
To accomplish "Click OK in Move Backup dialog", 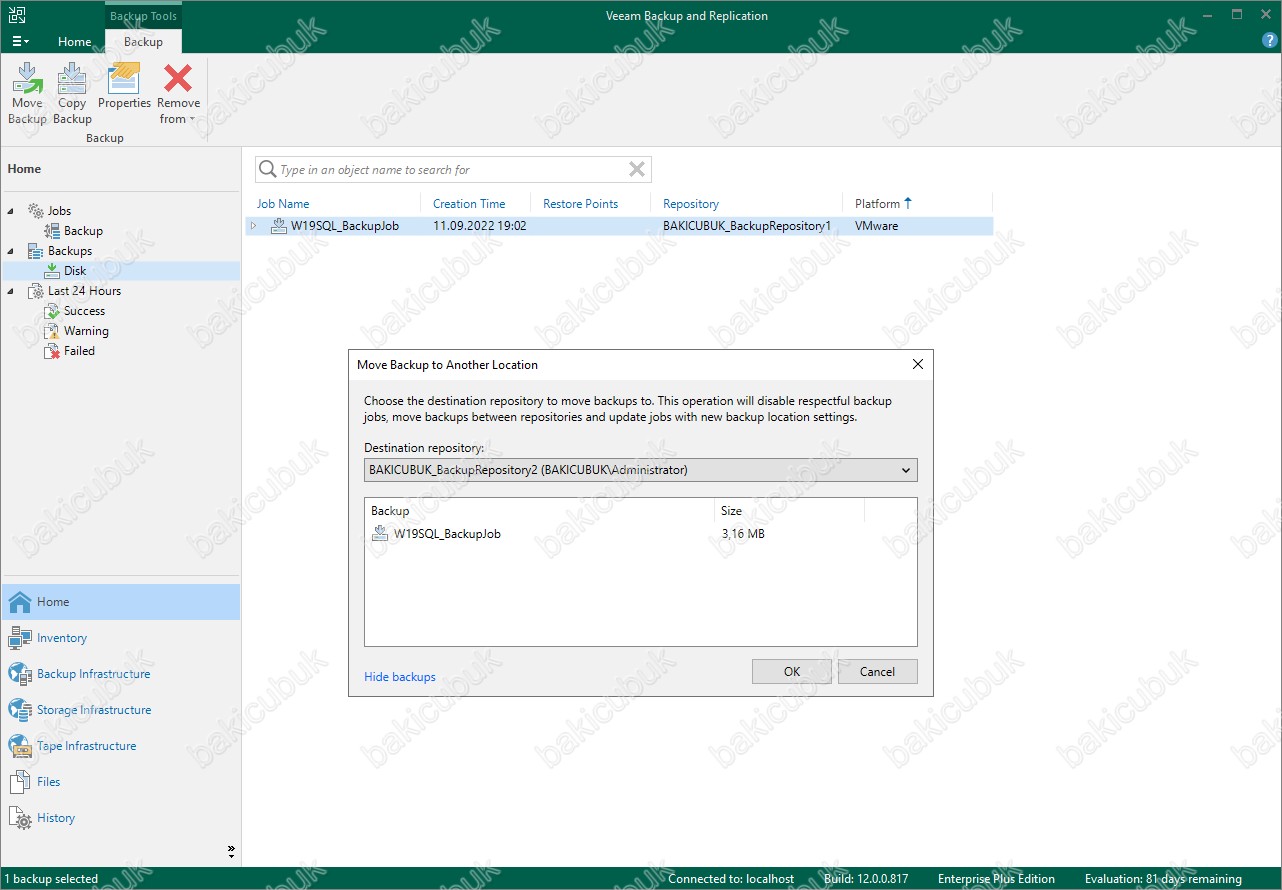I will 792,672.
